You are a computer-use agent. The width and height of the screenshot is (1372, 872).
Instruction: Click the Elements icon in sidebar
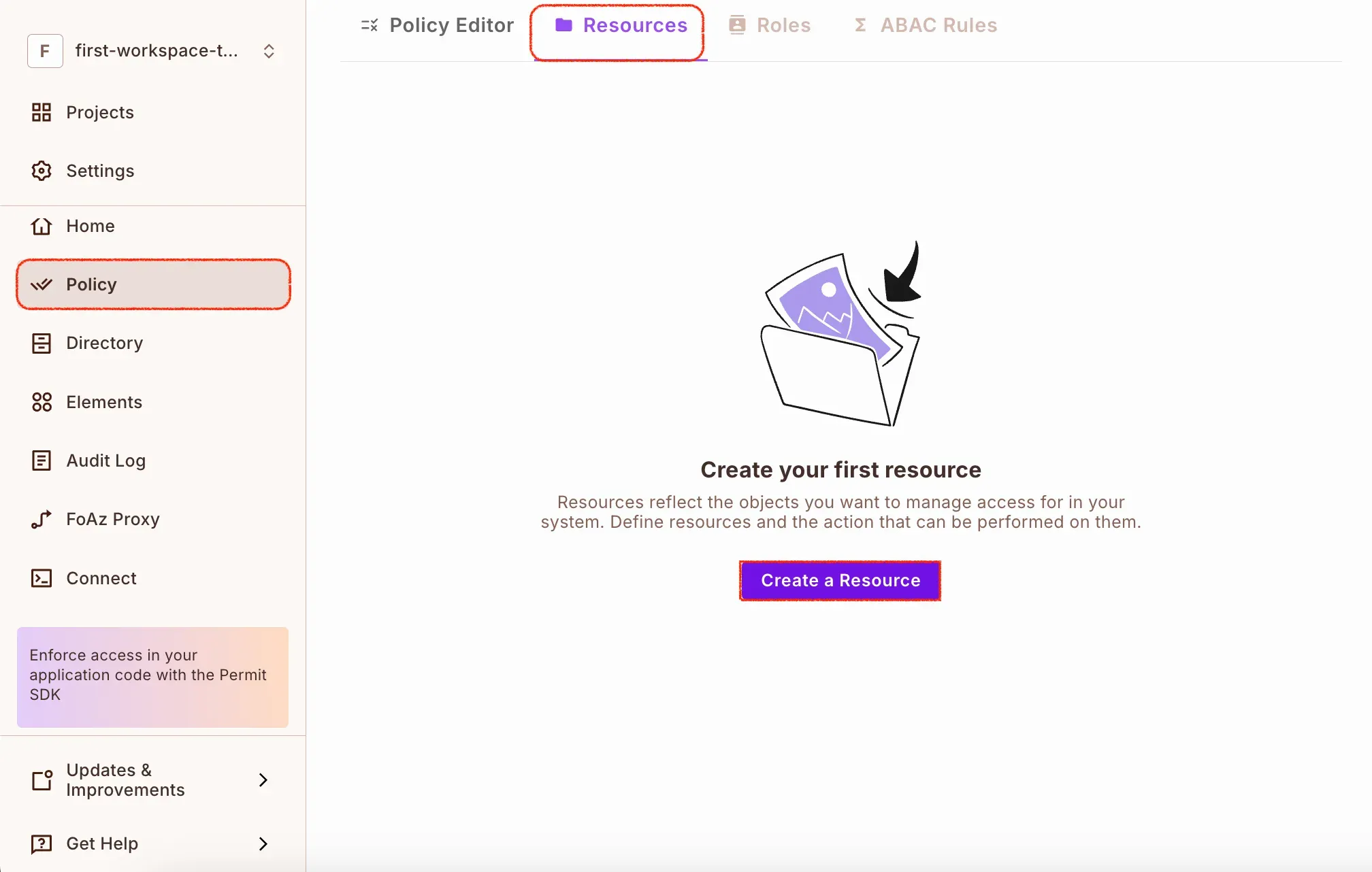(x=42, y=402)
